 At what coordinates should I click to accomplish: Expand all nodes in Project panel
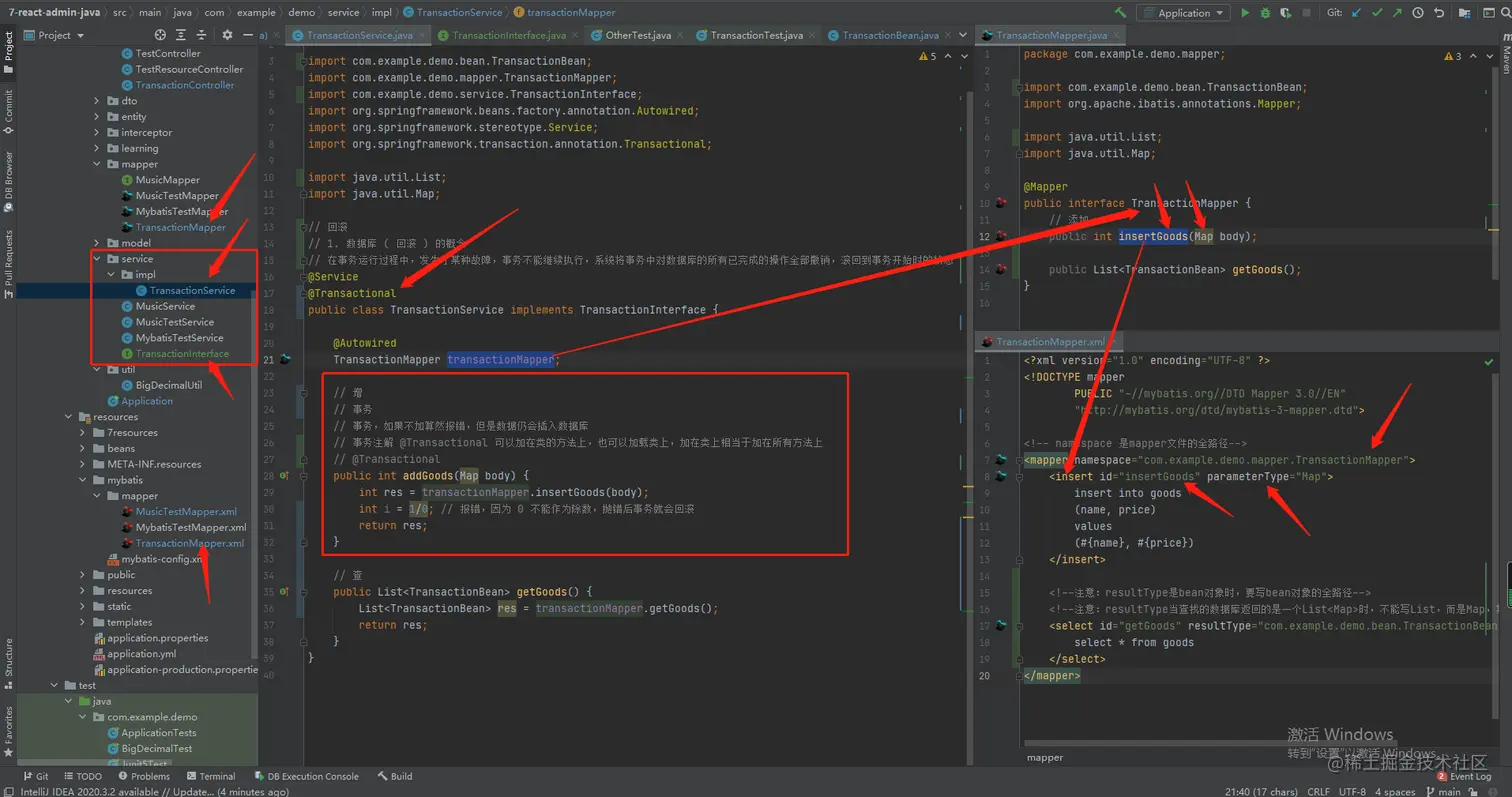tap(179, 35)
